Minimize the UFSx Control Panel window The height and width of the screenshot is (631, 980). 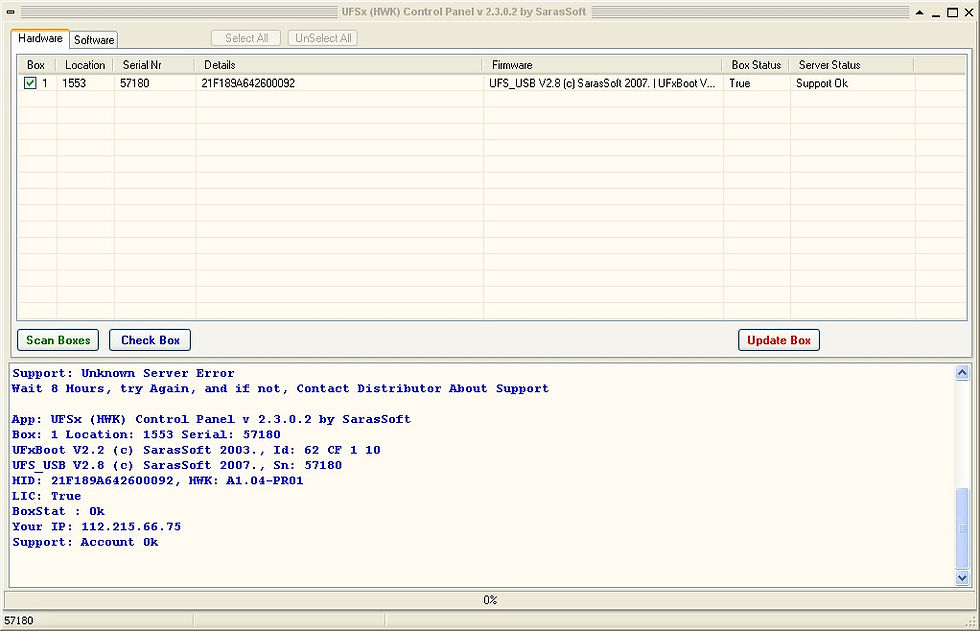click(936, 12)
